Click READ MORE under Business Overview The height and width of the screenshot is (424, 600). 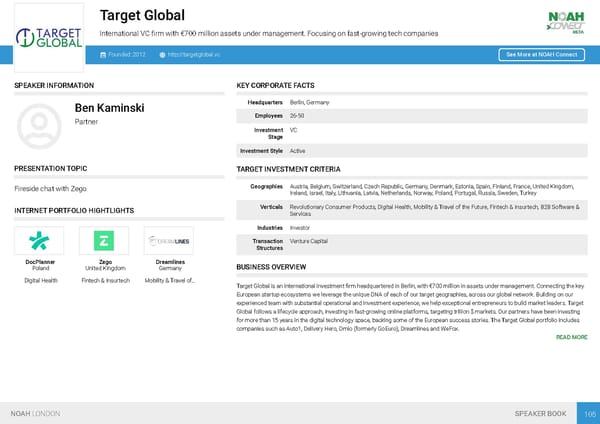click(x=571, y=337)
